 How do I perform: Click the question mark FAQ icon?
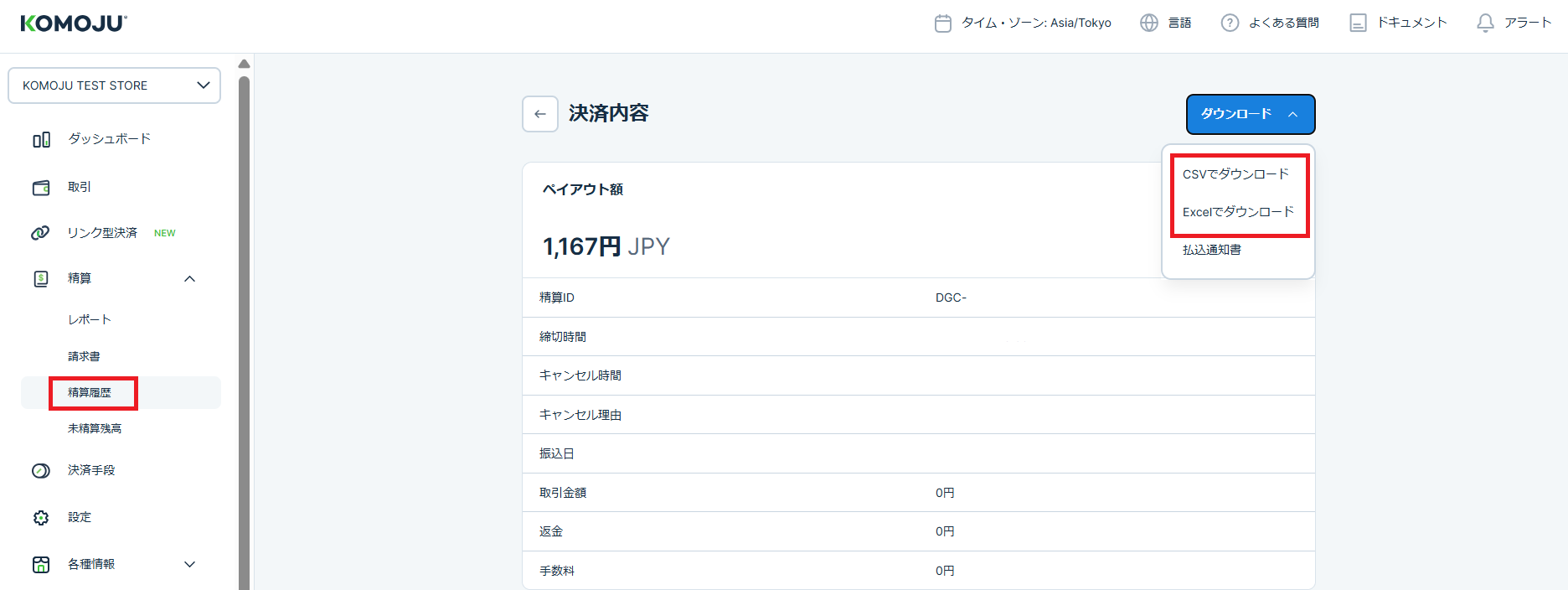point(1230,23)
